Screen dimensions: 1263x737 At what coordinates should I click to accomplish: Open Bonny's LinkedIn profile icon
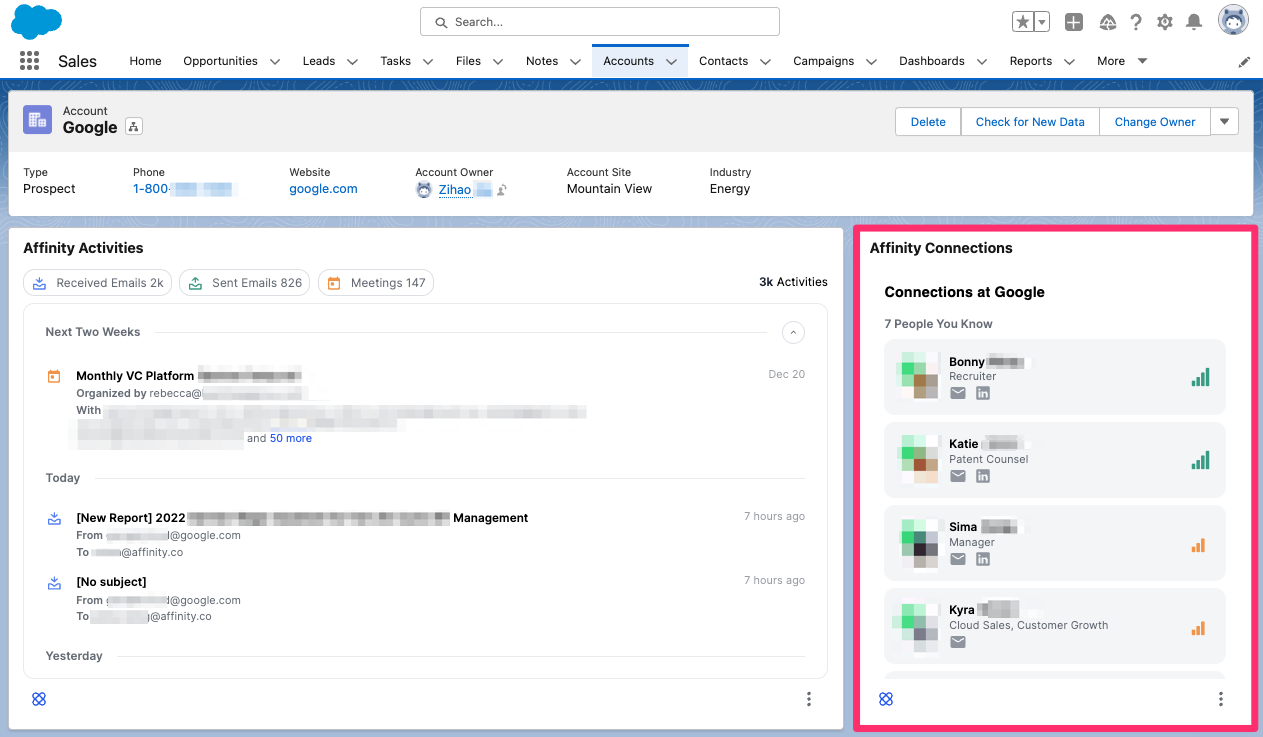pos(982,393)
